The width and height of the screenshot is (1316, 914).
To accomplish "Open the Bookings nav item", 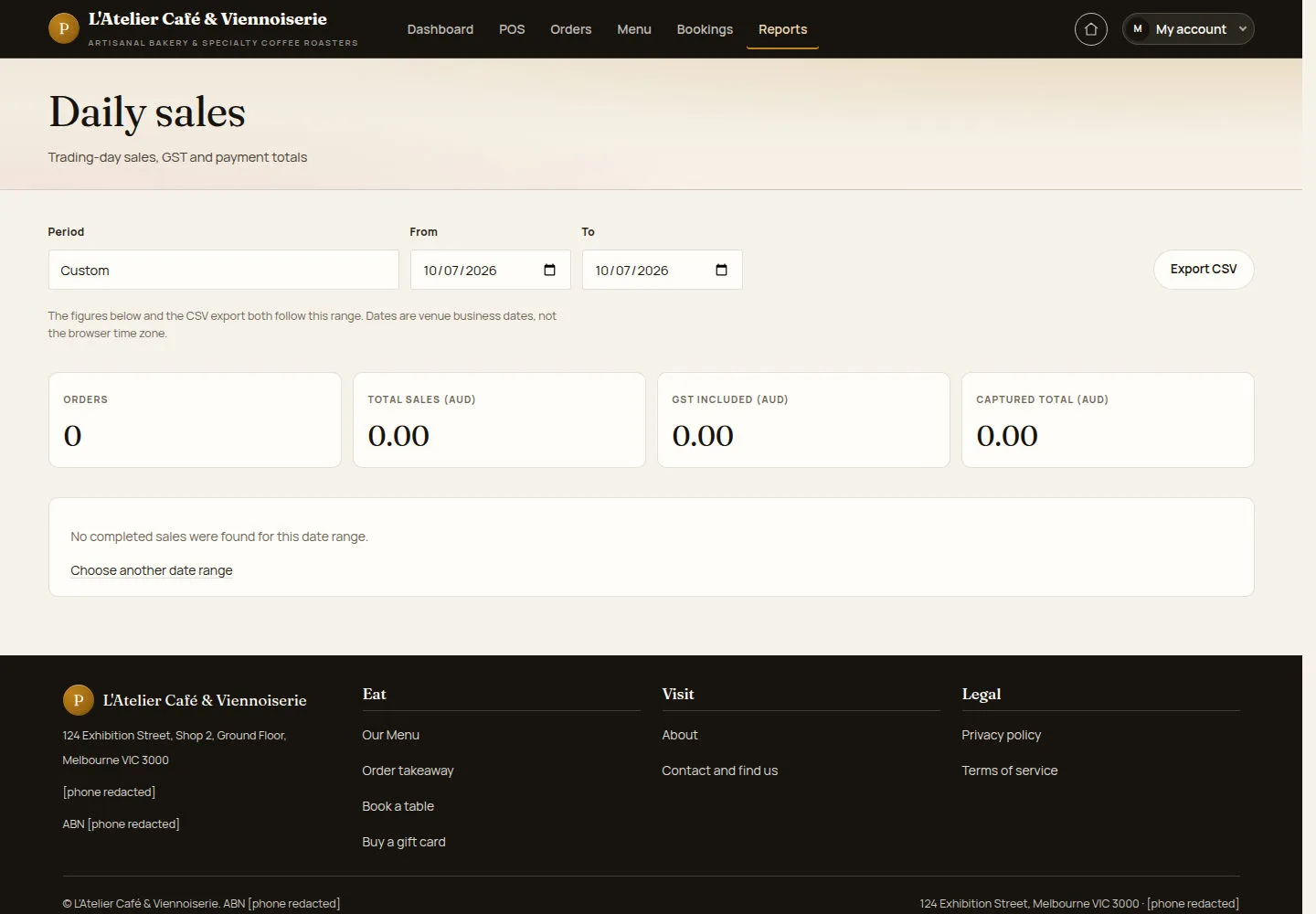I will 705,29.
